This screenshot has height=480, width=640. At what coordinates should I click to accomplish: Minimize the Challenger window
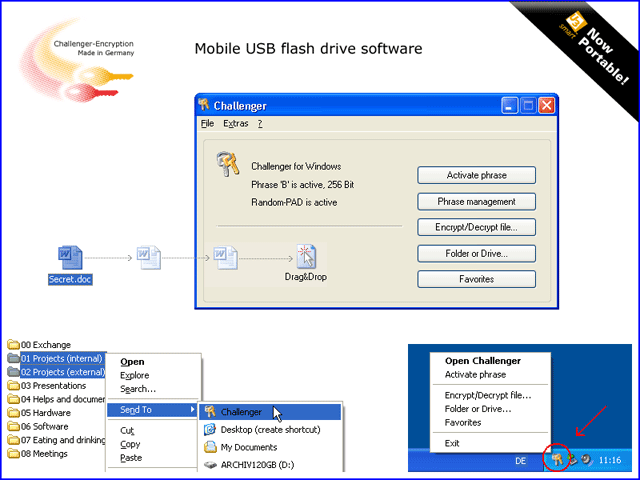click(x=509, y=106)
